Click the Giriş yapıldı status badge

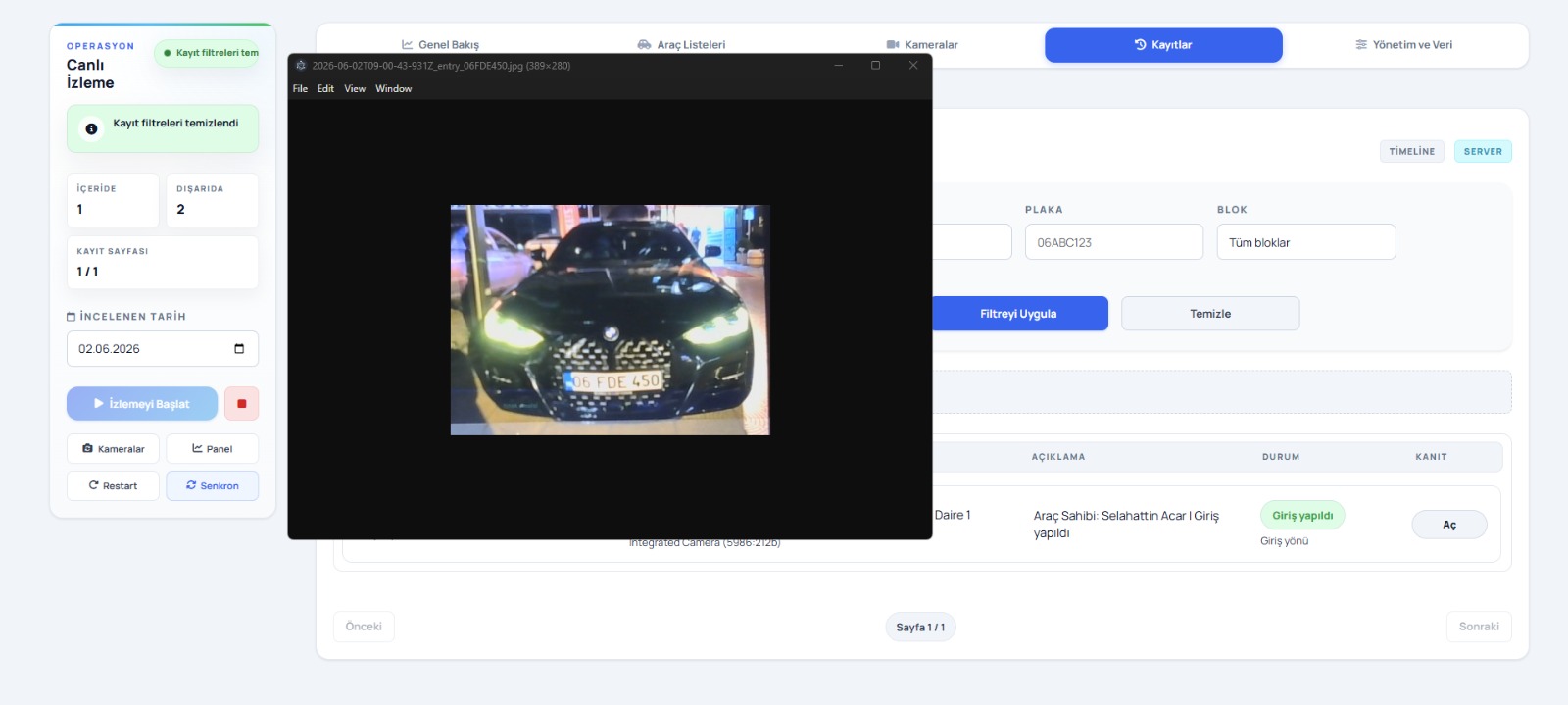(1302, 516)
